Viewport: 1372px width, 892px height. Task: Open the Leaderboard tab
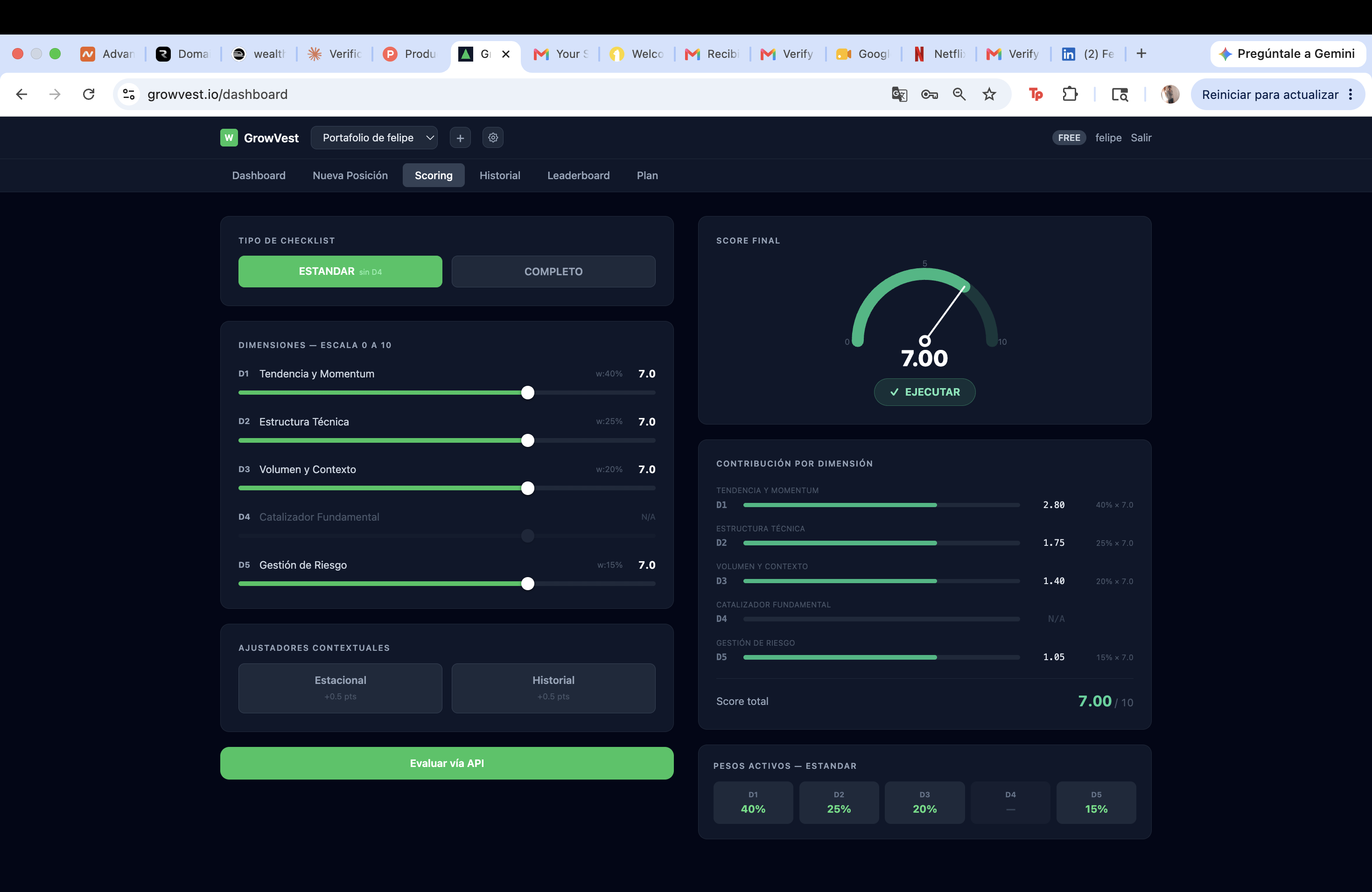[x=578, y=175]
